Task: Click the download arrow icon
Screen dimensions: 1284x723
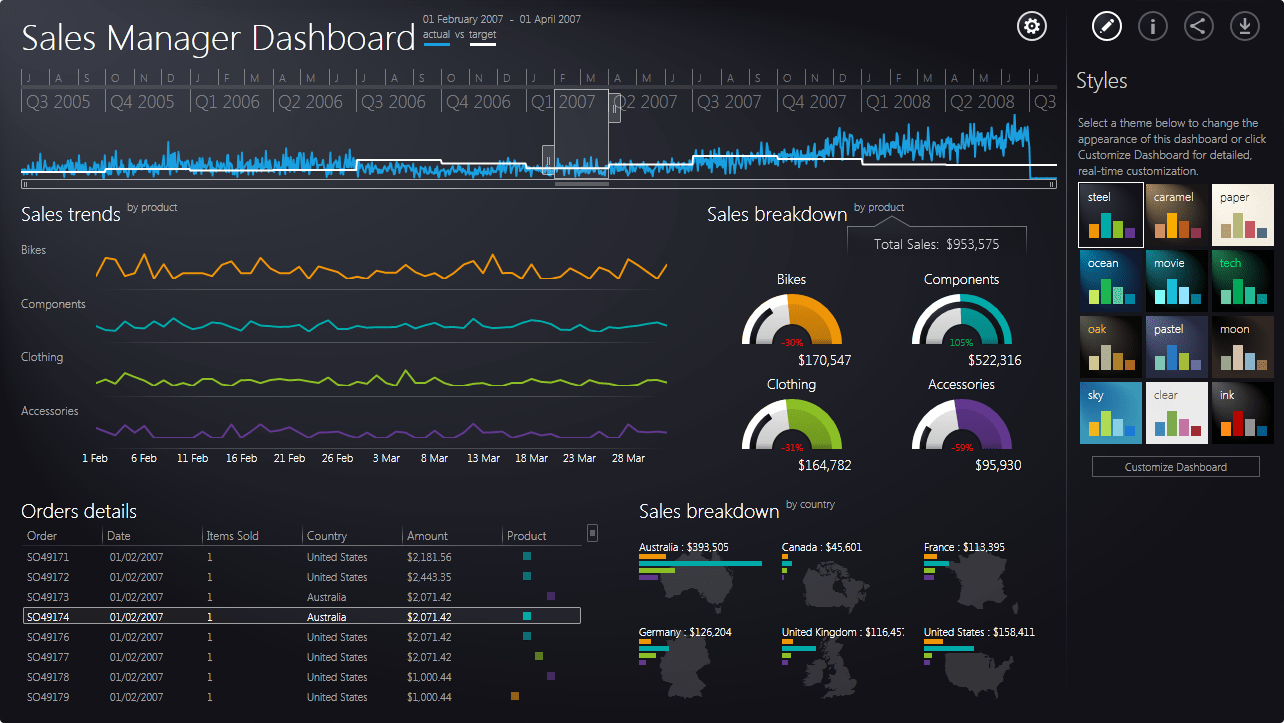Action: (x=1244, y=26)
